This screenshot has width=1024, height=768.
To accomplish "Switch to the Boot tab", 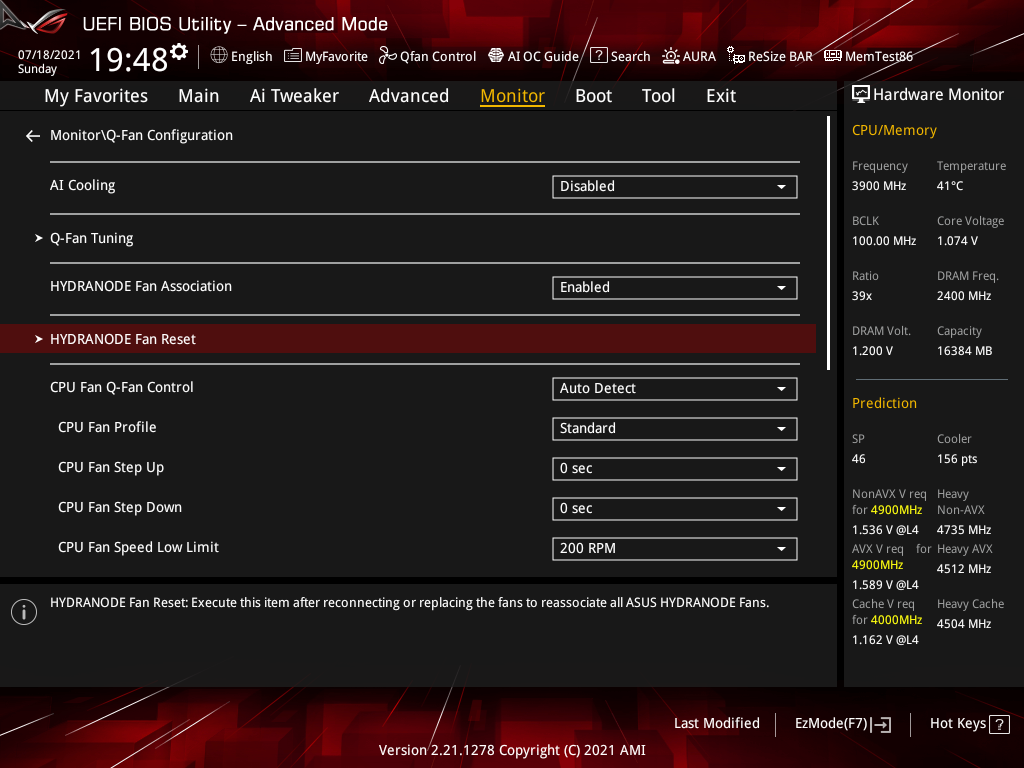I will (x=593, y=95).
